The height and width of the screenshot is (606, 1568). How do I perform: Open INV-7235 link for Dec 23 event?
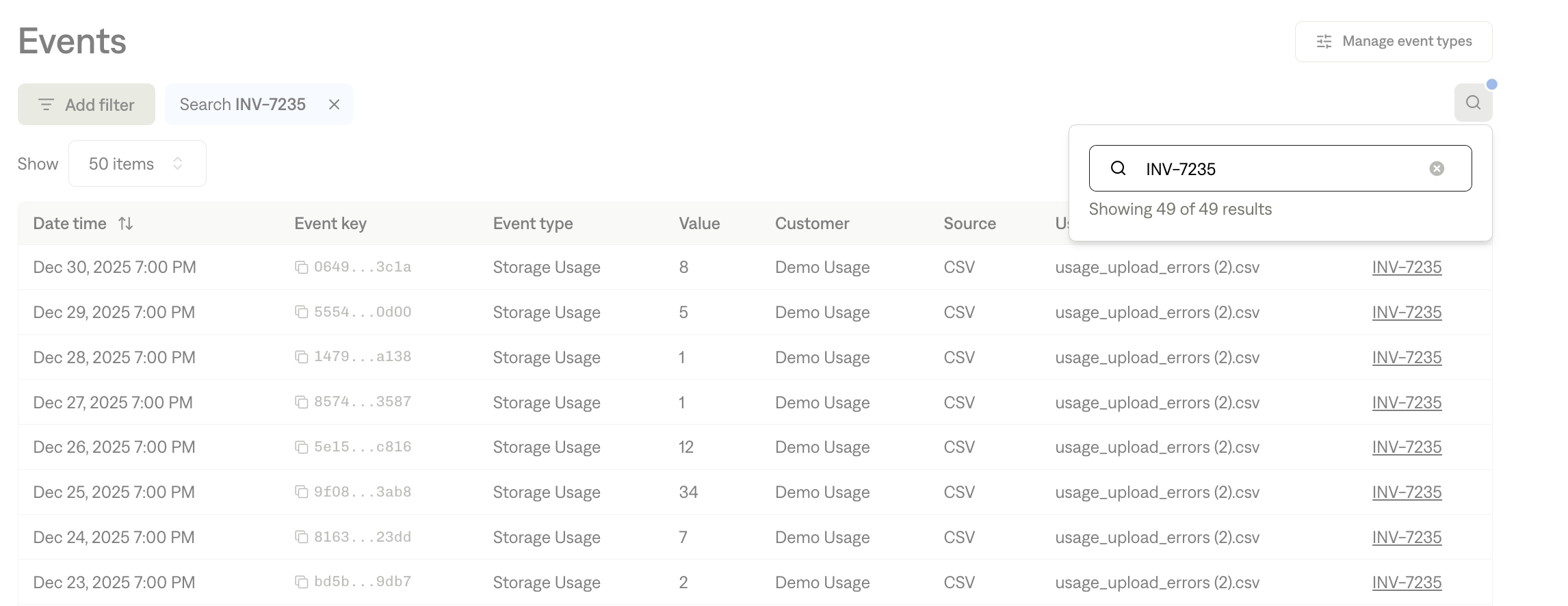click(x=1407, y=583)
